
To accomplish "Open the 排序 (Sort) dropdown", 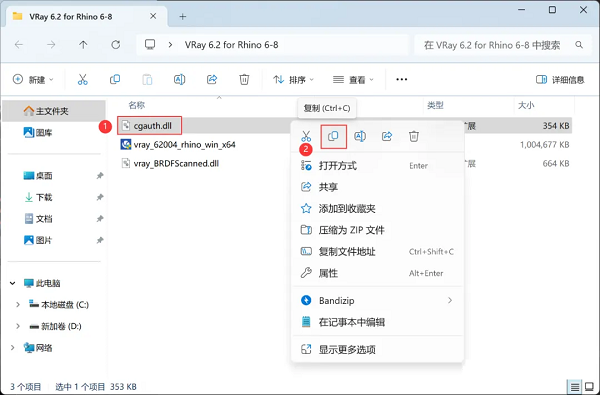I will (x=293, y=80).
